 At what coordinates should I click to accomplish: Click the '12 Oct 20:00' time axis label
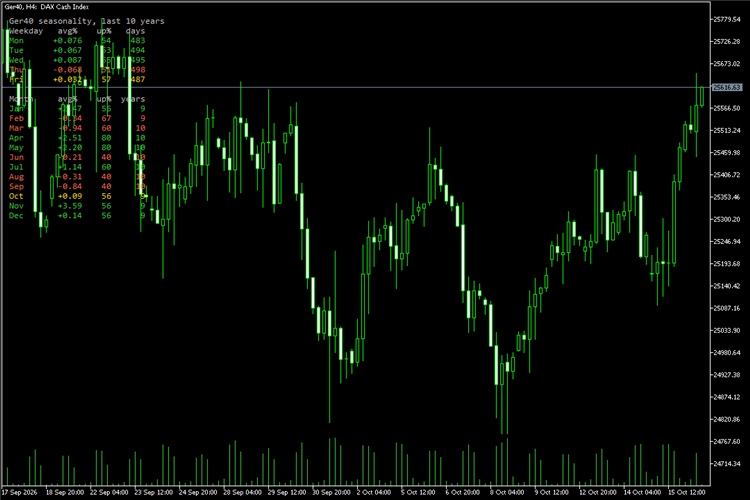click(x=598, y=492)
